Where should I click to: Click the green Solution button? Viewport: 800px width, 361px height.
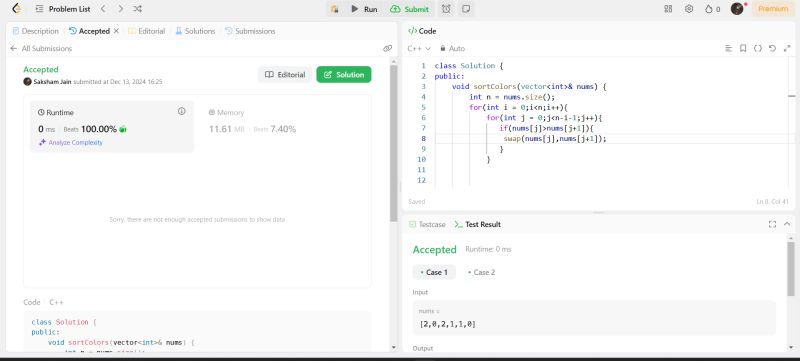(x=344, y=74)
